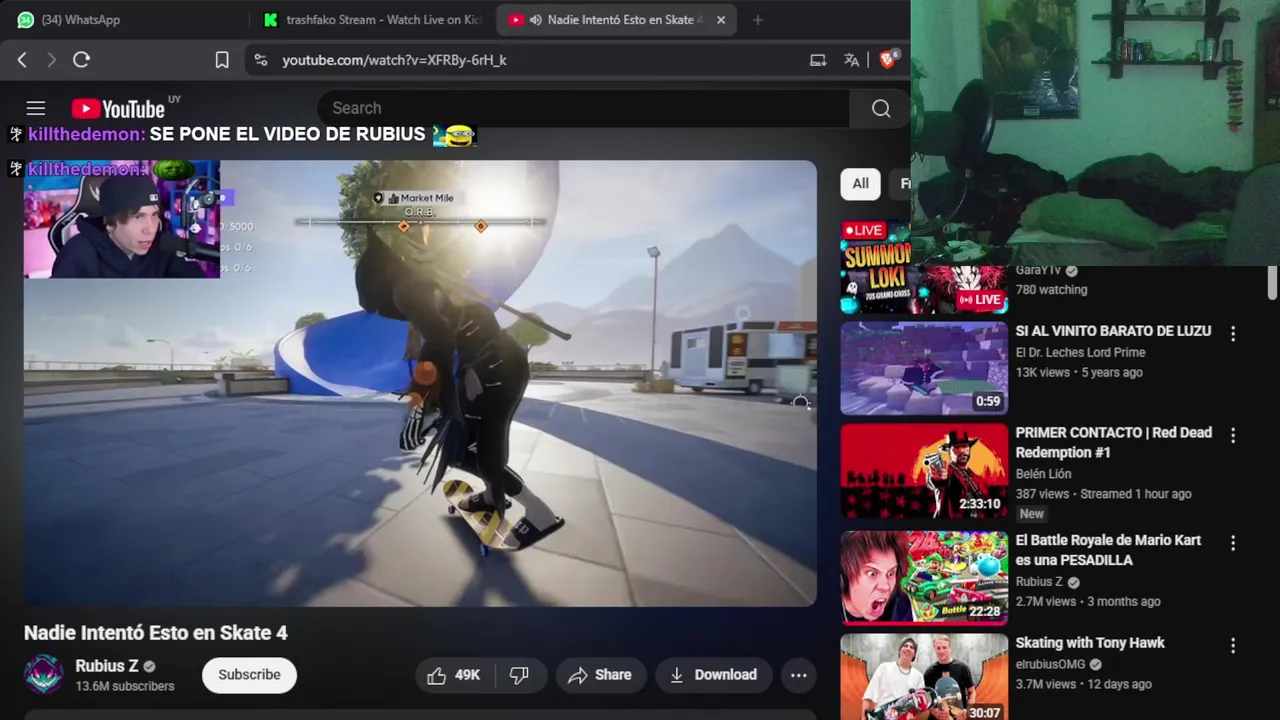
Task: Open options for Battle Royale de Mario Kart video
Action: coord(1233,542)
